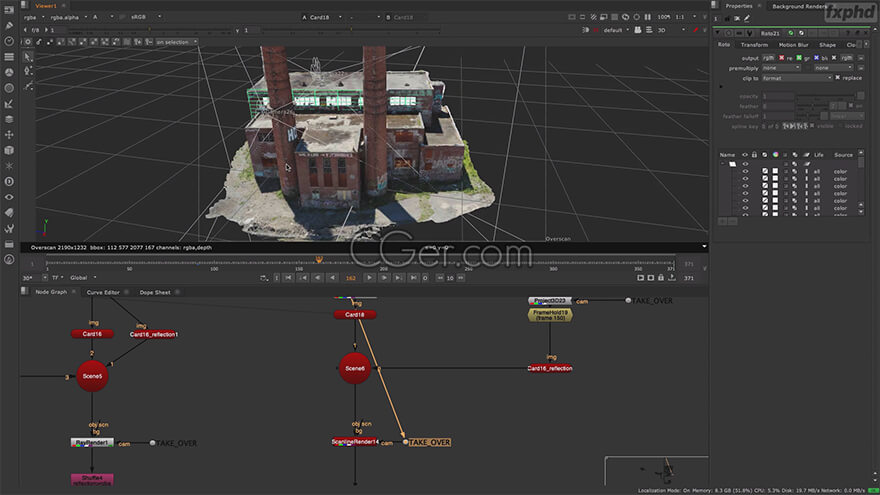Image resolution: width=880 pixels, height=495 pixels.
Task: Toggle the visible checkbox beside spline key
Action: [x=812, y=126]
